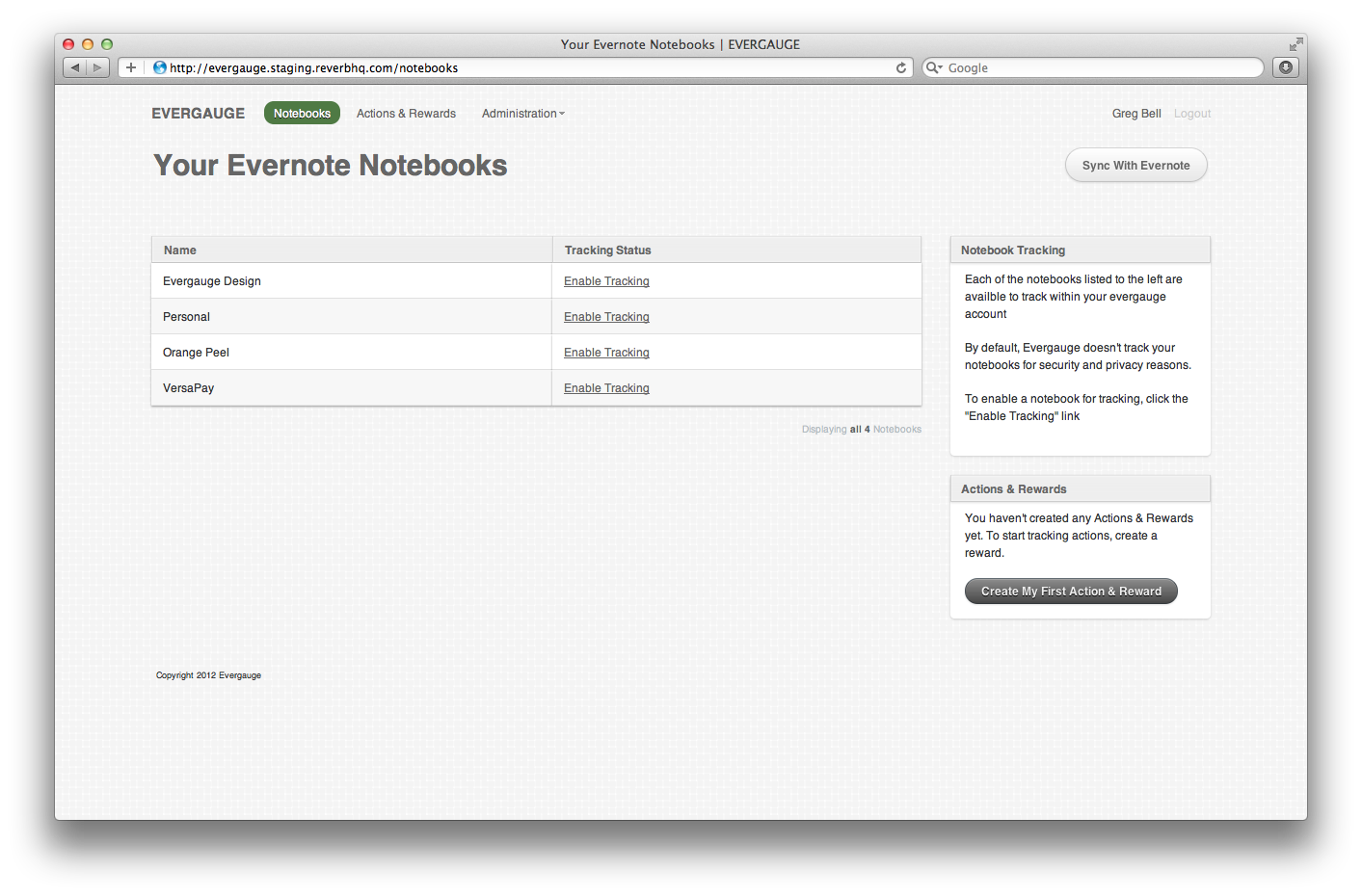Click the globe site icon in address bar

pyautogui.click(x=160, y=67)
